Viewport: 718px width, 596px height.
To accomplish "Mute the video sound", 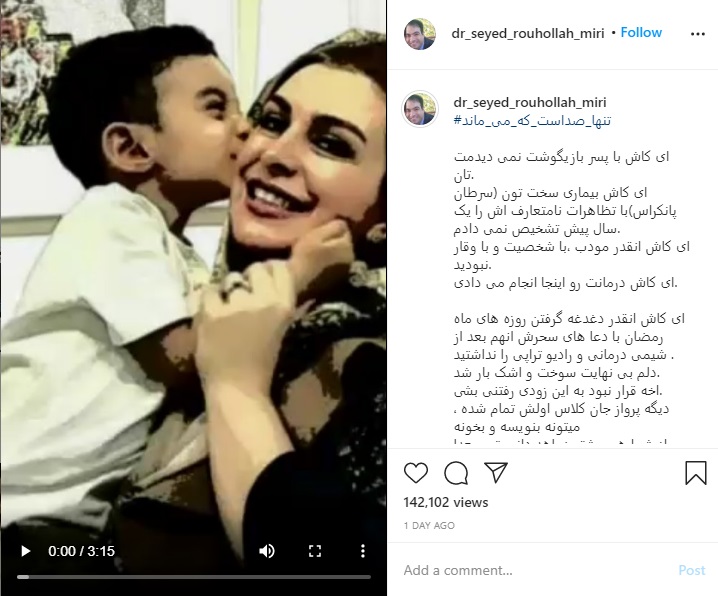I will (x=267, y=551).
